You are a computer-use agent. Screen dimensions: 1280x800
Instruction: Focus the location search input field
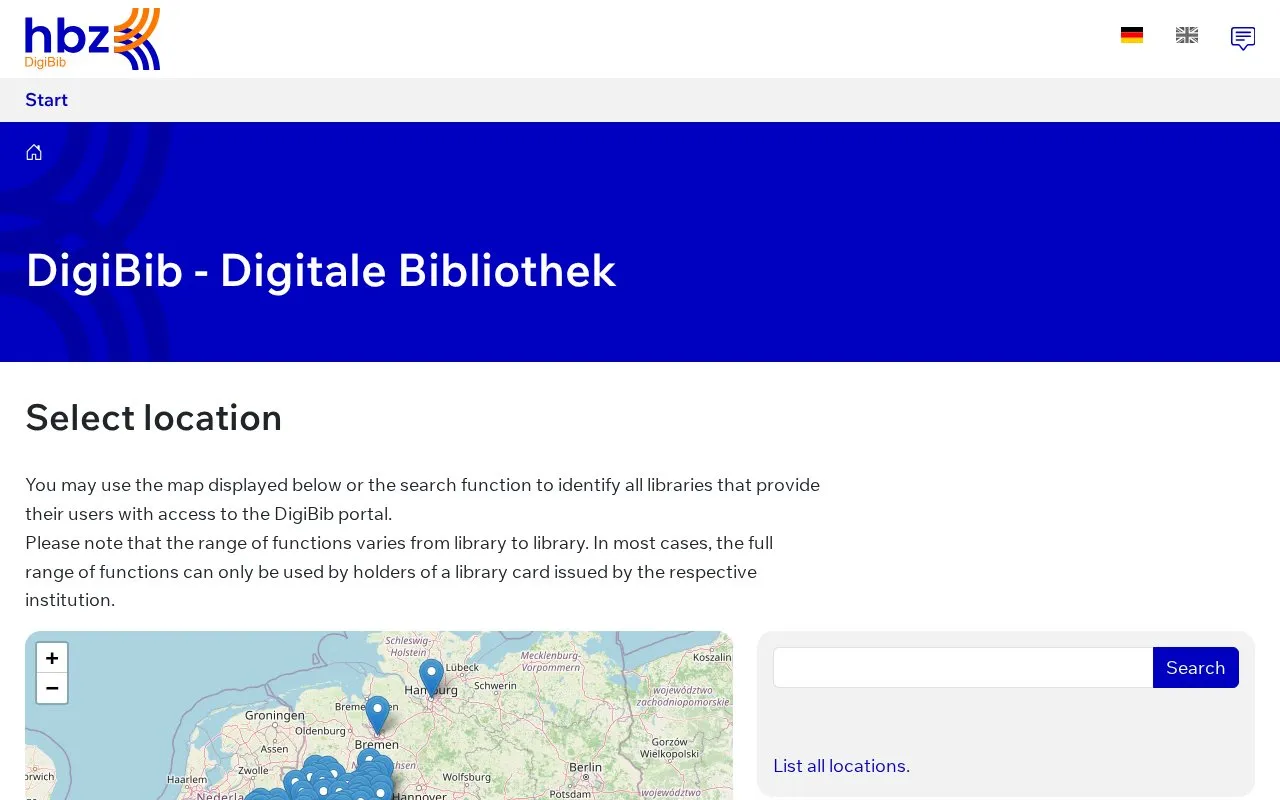pyautogui.click(x=963, y=667)
